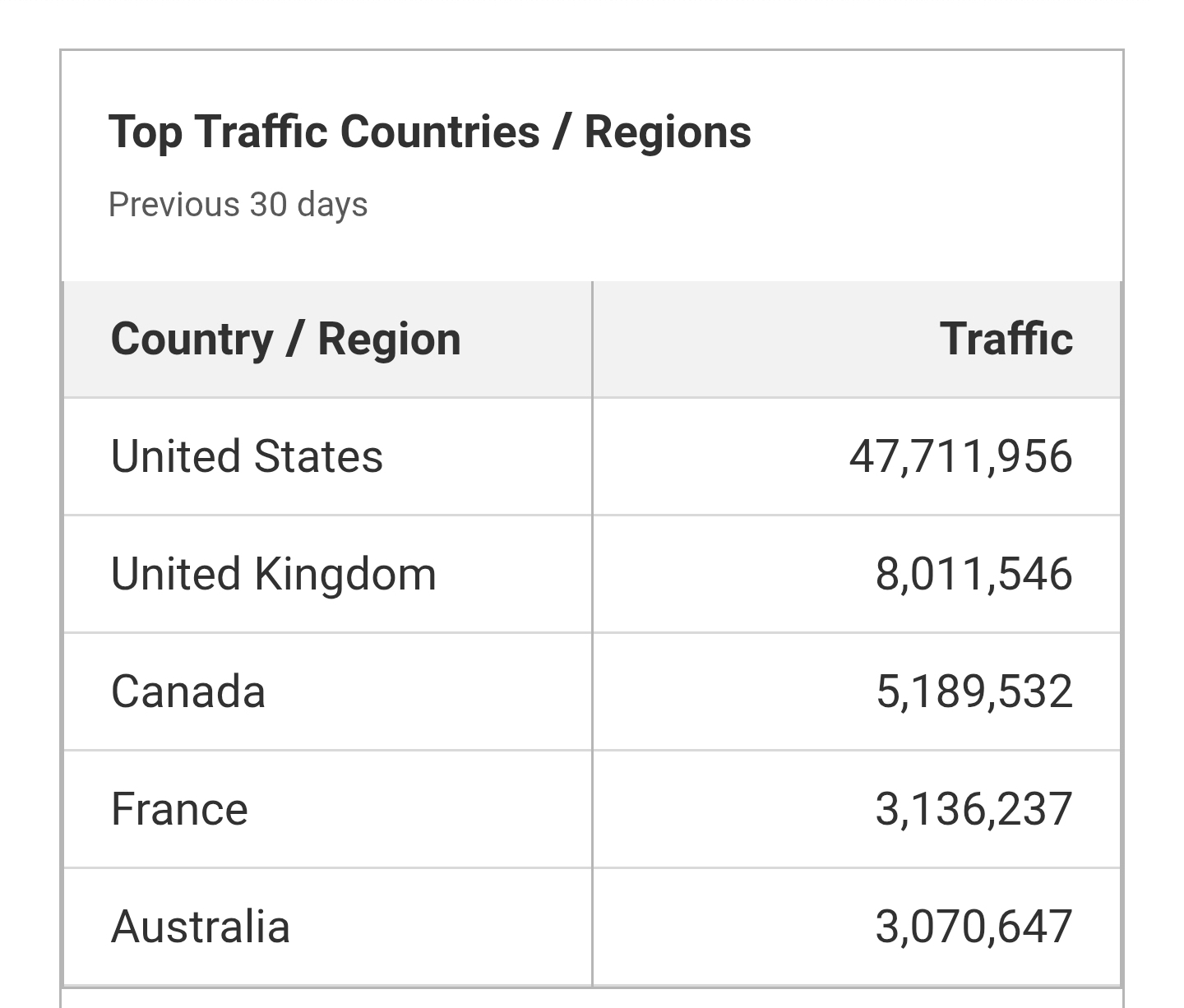The width and height of the screenshot is (1184, 1008).
Task: Click the word Regions in the title
Action: (668, 134)
